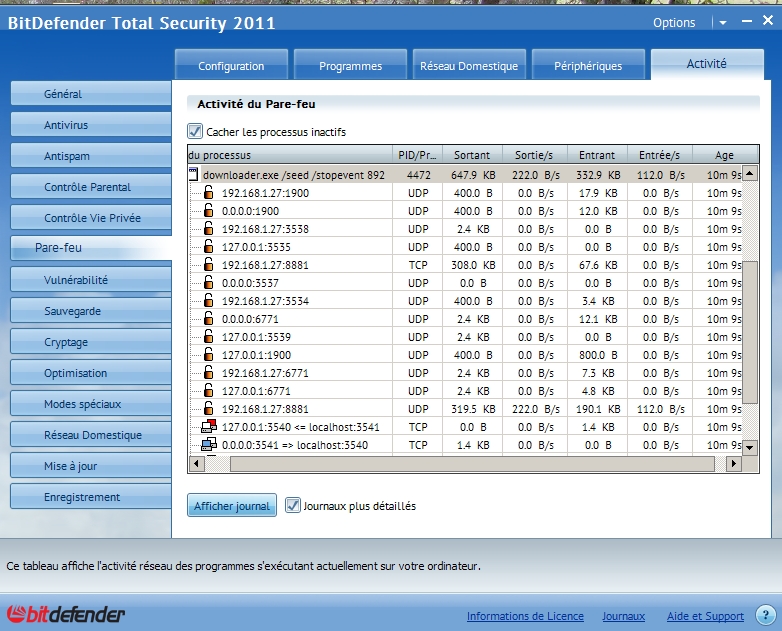782x631 pixels.
Task: Open Réseau Domestique in the sidebar
Action: click(91, 434)
